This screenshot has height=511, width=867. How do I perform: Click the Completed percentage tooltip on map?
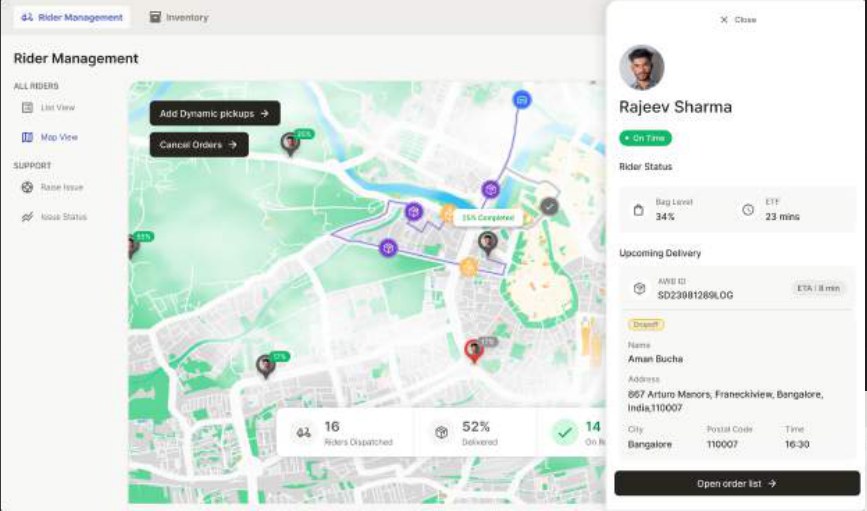tap(488, 218)
